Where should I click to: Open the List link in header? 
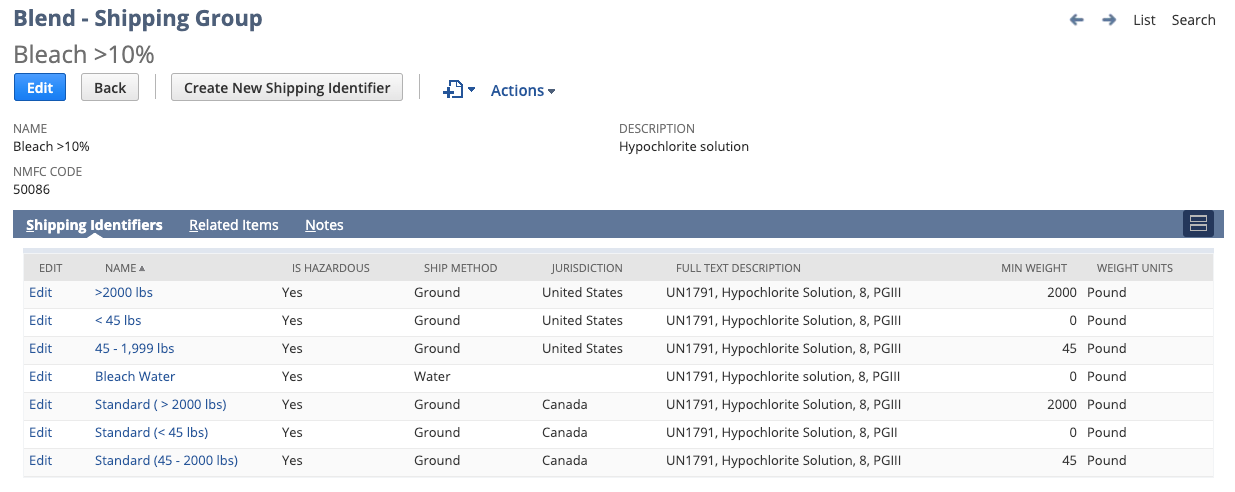coord(1144,20)
